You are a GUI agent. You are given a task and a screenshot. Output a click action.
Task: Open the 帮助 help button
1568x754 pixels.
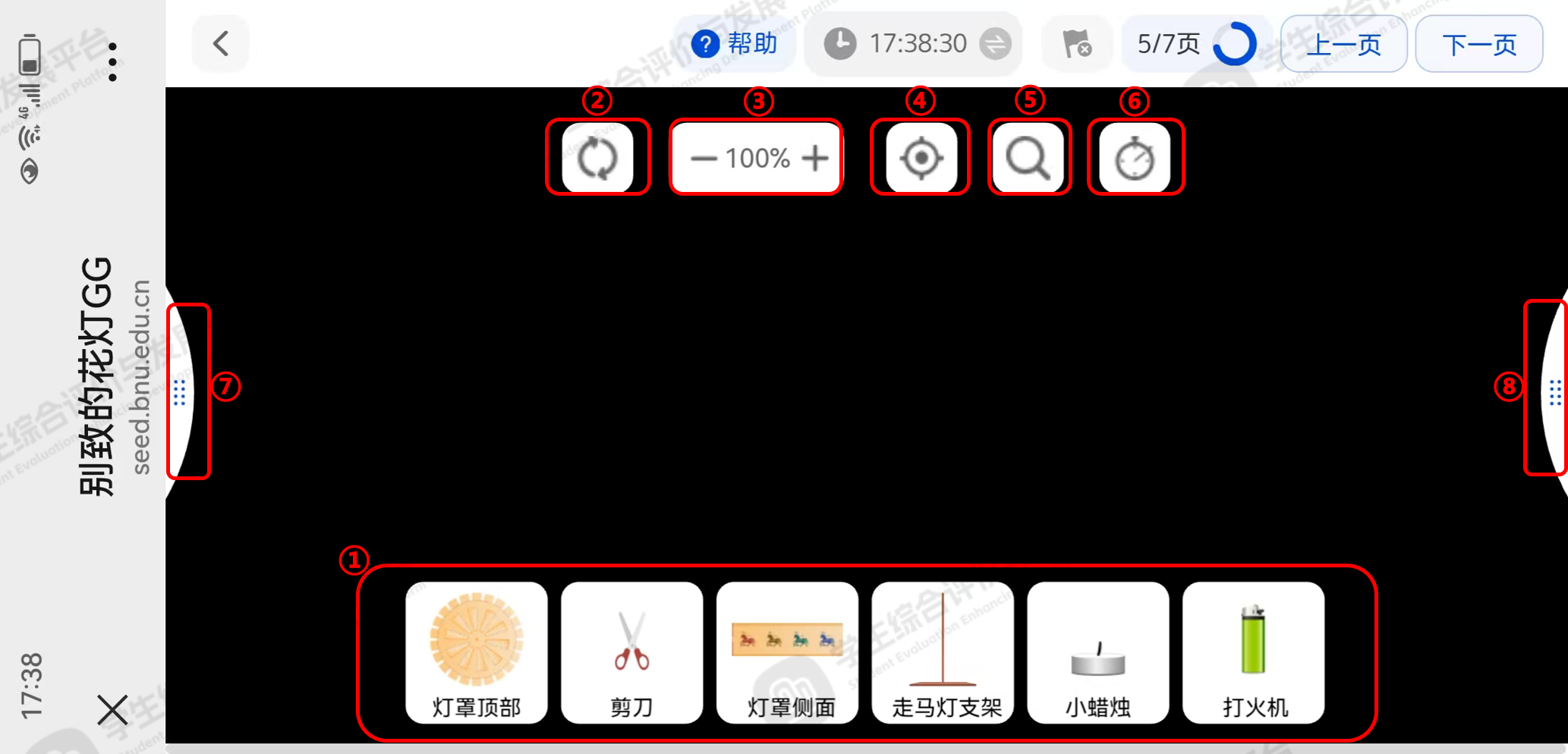tap(735, 44)
